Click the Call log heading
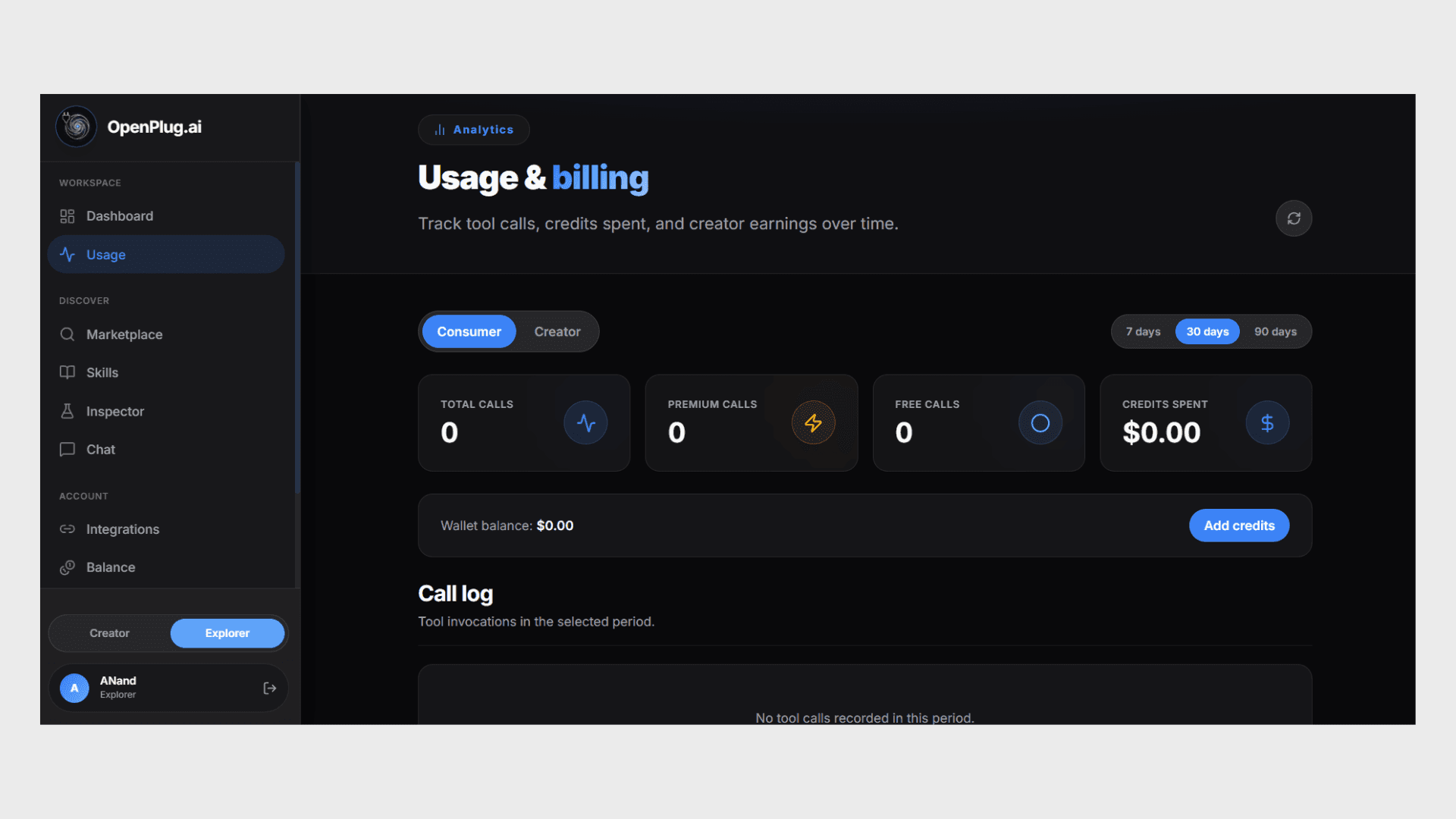Screen dimensions: 1456x819 (x=456, y=594)
